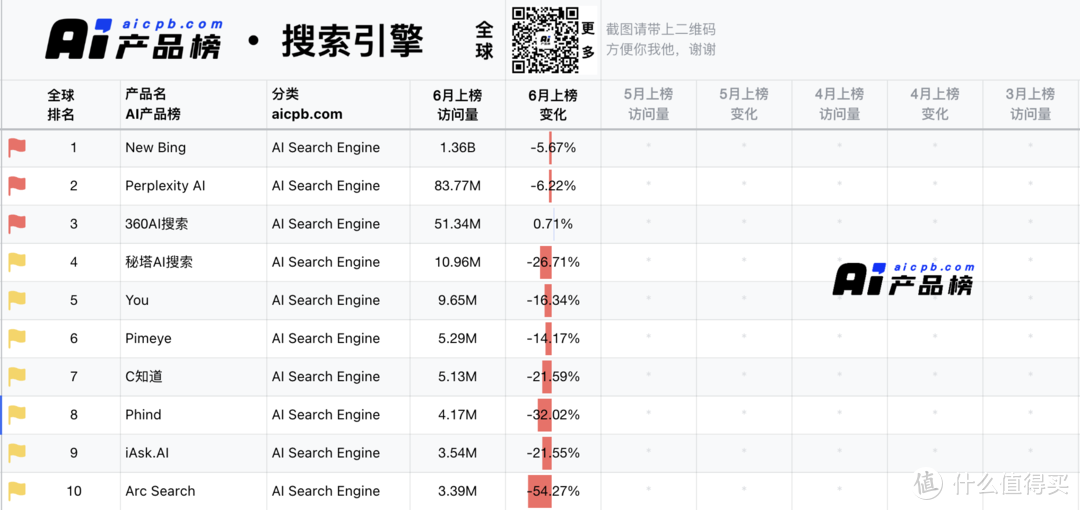Click the 5.13M visits value

[x=458, y=376]
